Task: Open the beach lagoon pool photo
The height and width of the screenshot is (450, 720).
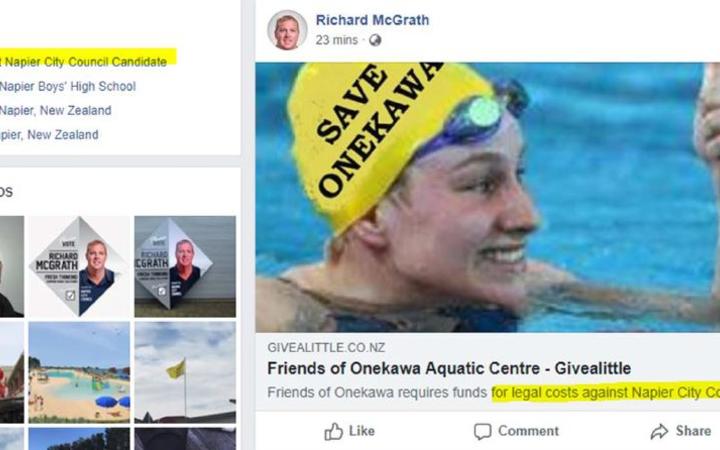Action: [x=79, y=372]
